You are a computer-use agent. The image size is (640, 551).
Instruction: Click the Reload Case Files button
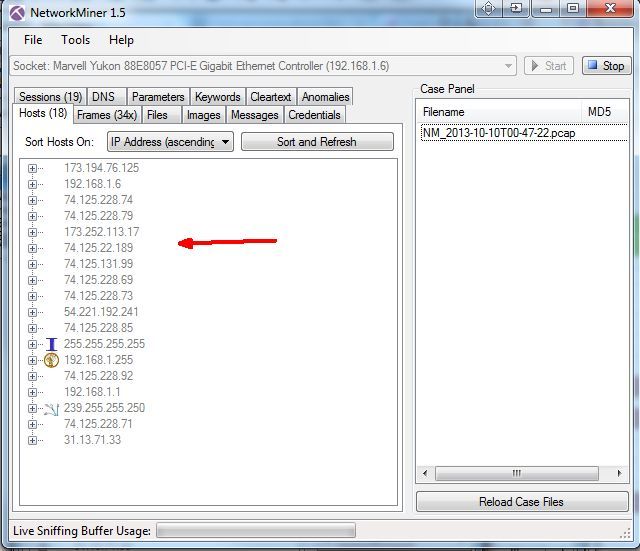point(523,502)
